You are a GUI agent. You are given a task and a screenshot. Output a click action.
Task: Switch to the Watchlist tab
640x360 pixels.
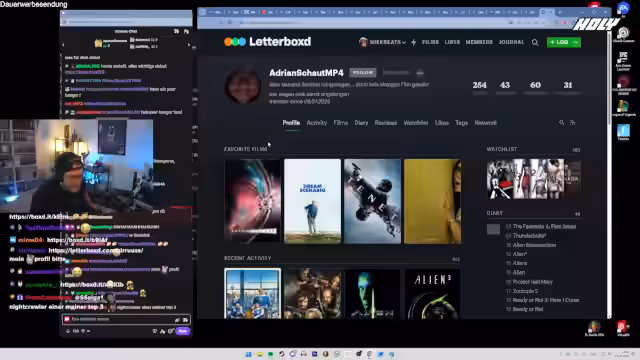pyautogui.click(x=416, y=122)
